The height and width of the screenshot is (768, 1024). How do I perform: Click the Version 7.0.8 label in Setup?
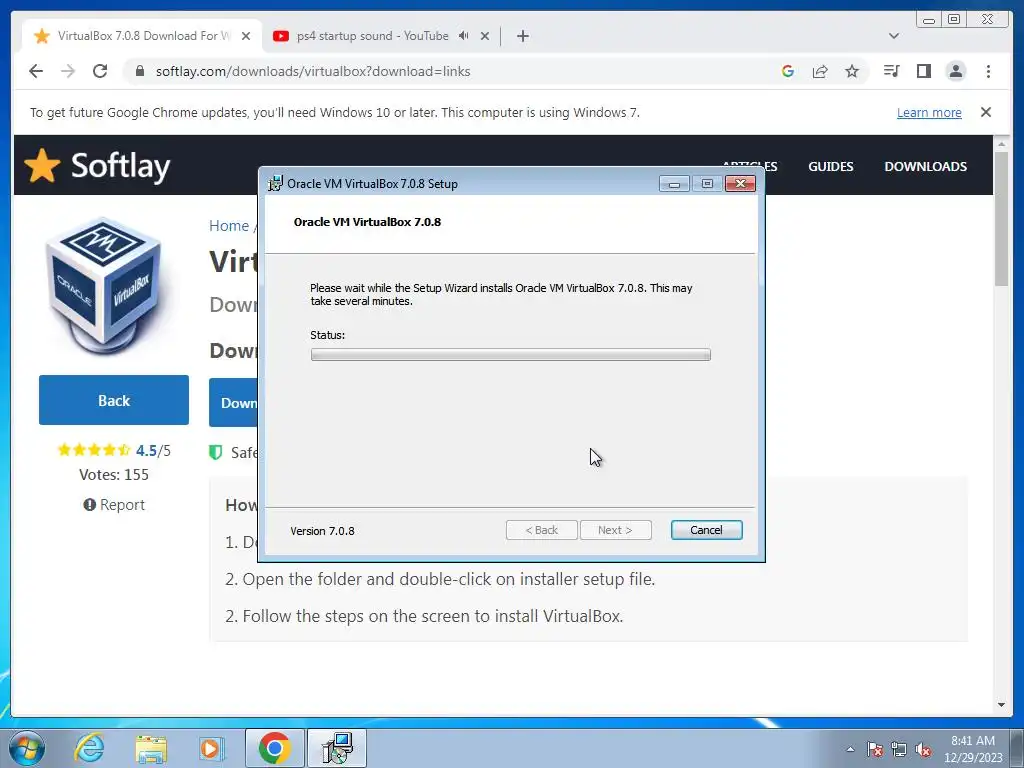tap(322, 531)
